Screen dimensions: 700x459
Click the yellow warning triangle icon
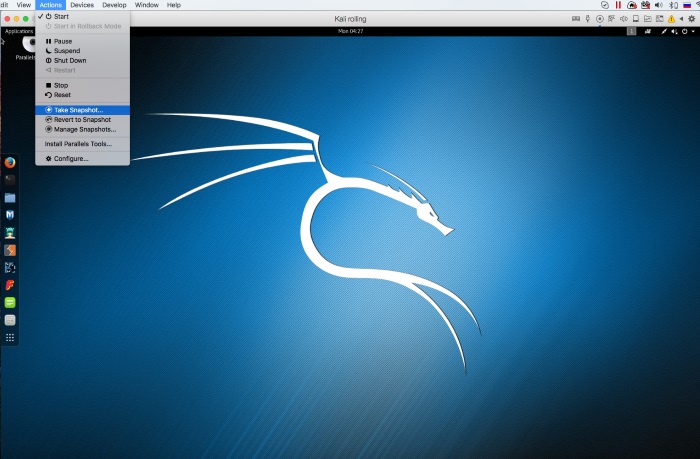coord(671,19)
